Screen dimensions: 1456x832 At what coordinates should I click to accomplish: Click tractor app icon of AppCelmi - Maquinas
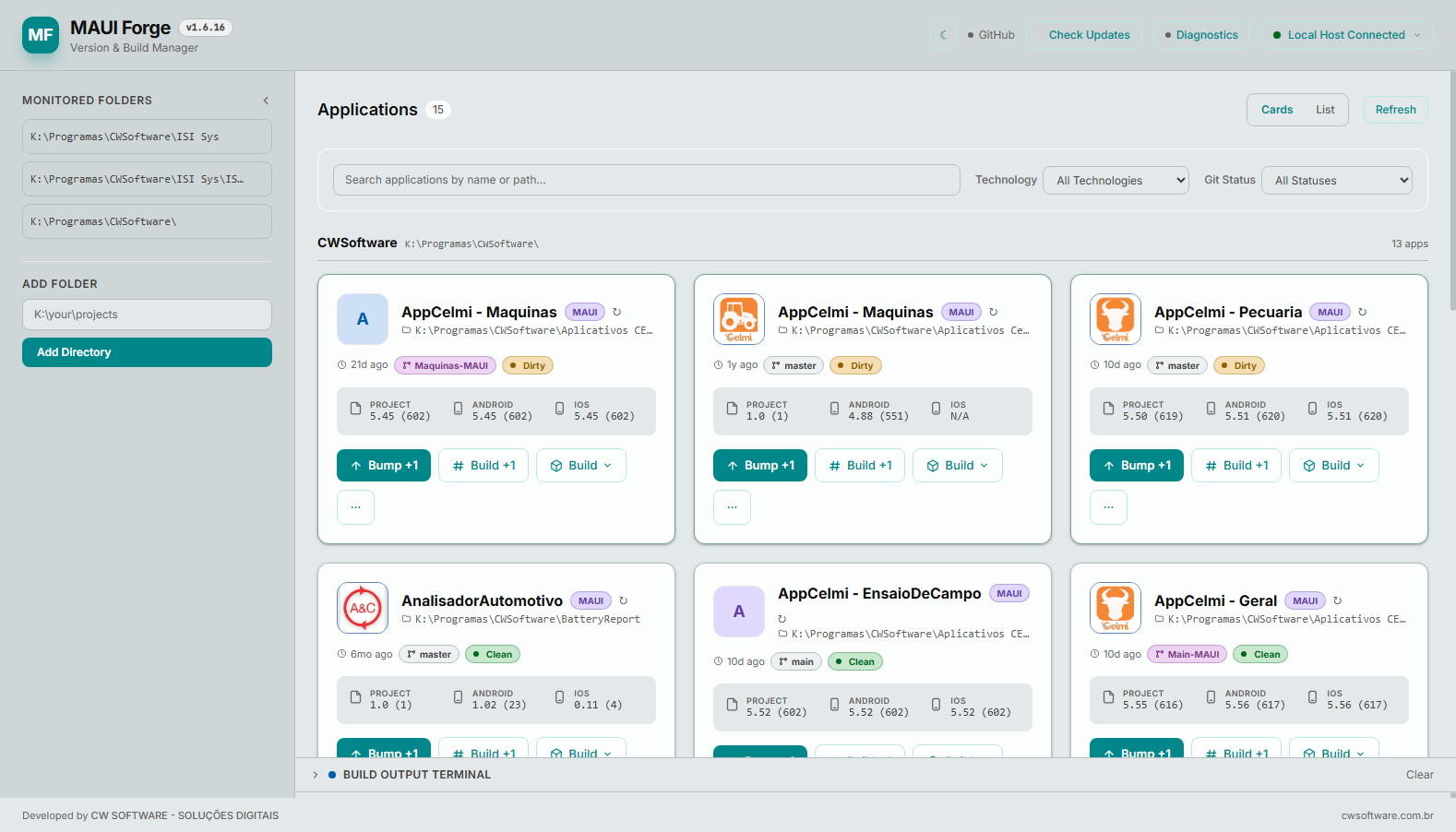click(x=739, y=319)
